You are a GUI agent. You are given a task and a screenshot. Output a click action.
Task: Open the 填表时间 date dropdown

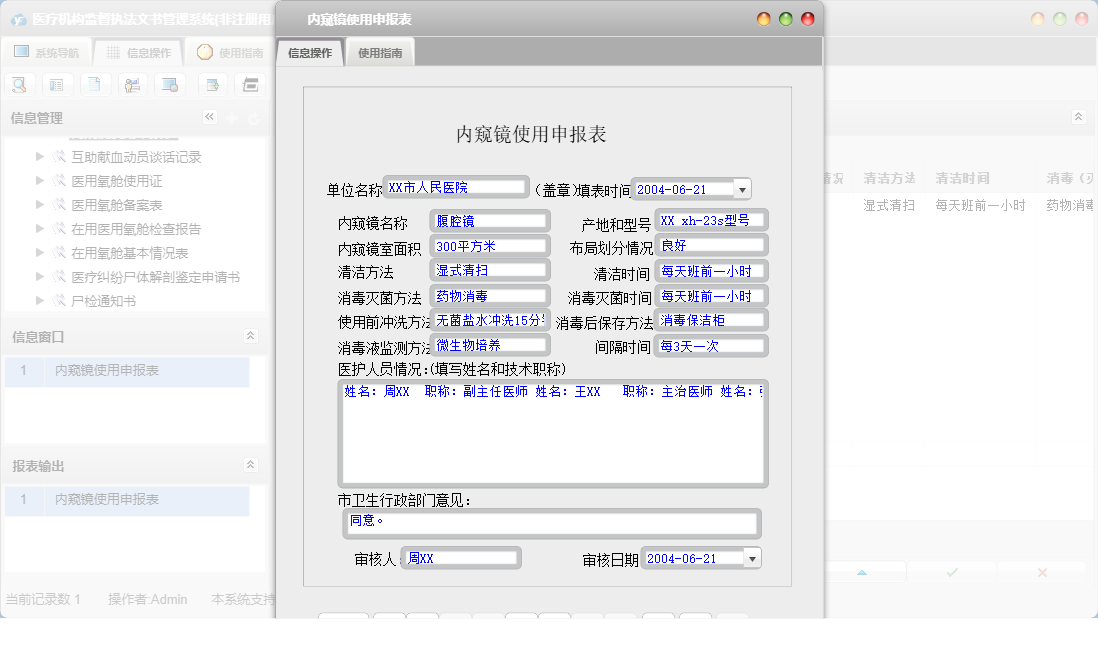[742, 190]
